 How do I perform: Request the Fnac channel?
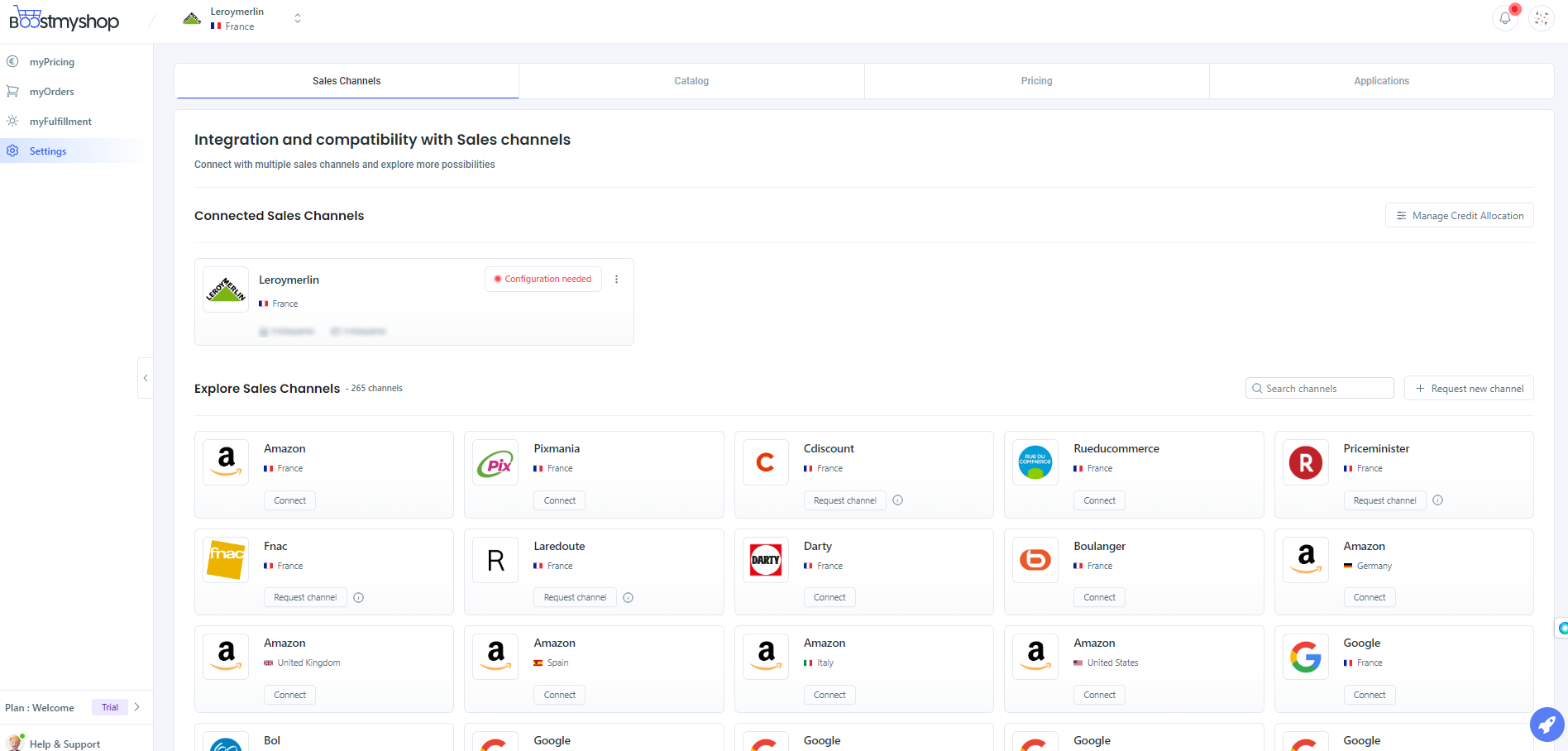click(x=305, y=597)
